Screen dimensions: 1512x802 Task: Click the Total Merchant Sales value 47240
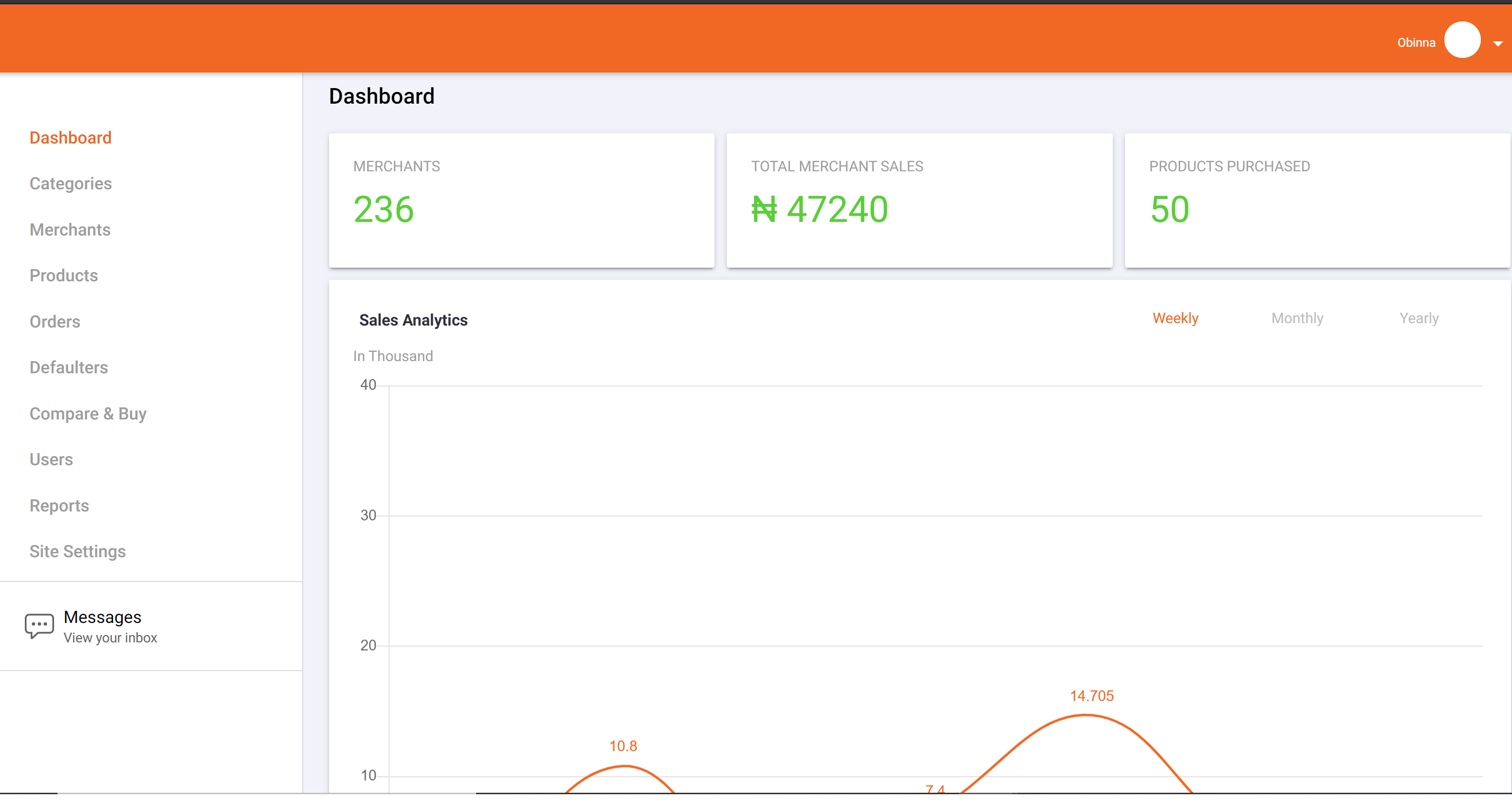(837, 209)
